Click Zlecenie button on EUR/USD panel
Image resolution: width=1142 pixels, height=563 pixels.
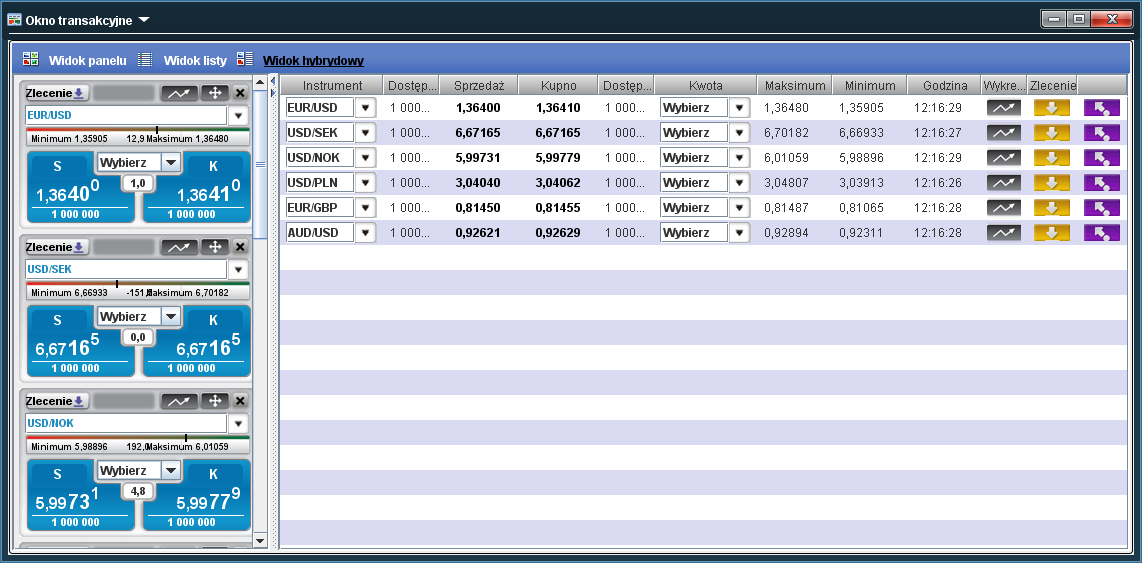[x=57, y=92]
